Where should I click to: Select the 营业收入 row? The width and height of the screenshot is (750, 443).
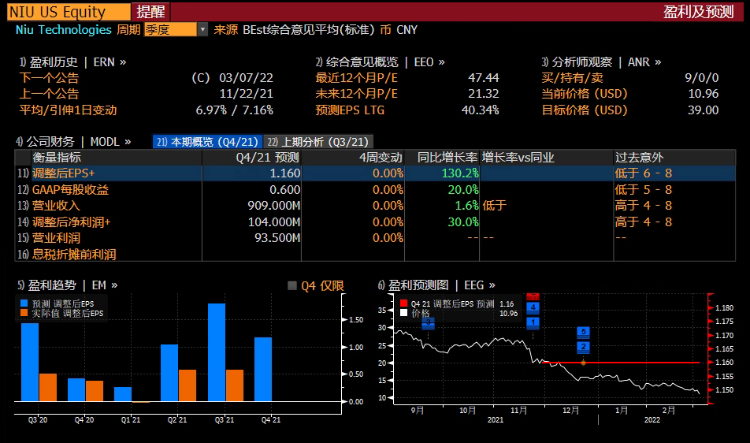(x=375, y=206)
